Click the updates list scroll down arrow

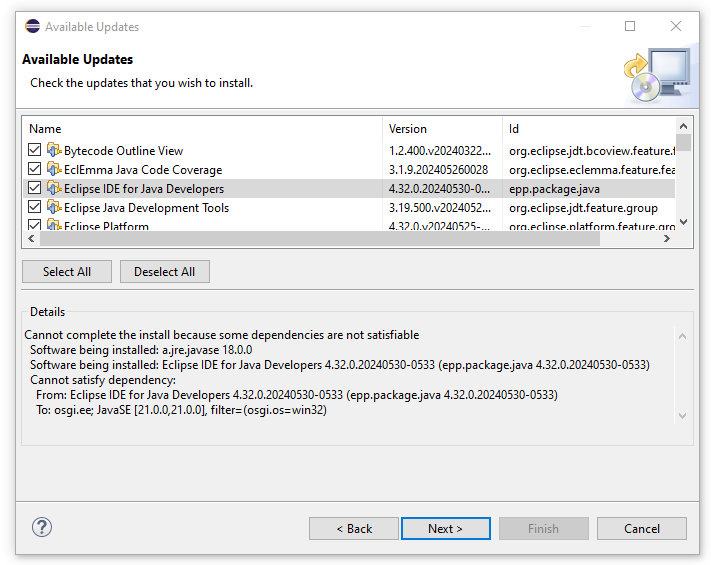[684, 222]
